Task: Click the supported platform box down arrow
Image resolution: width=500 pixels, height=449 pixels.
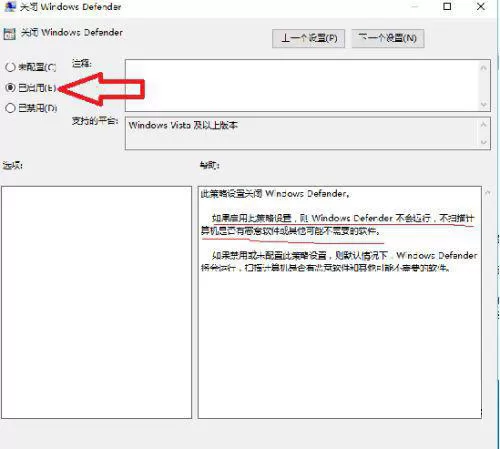Action: pyautogui.click(x=484, y=142)
